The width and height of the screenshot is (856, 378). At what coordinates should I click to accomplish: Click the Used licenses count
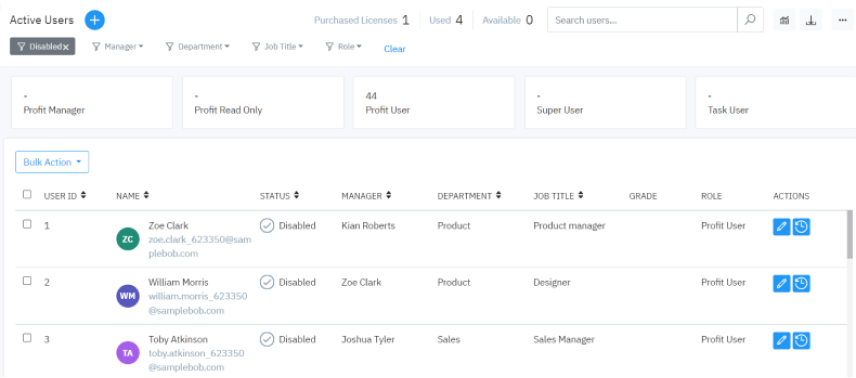(459, 20)
